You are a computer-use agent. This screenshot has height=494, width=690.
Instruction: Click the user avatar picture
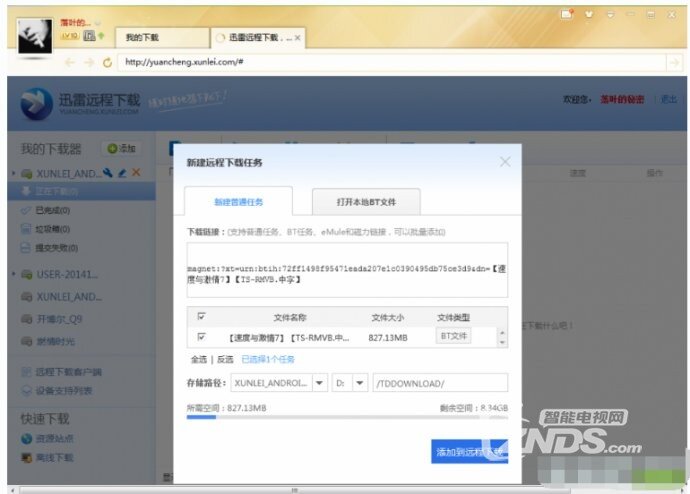pyautogui.click(x=35, y=37)
